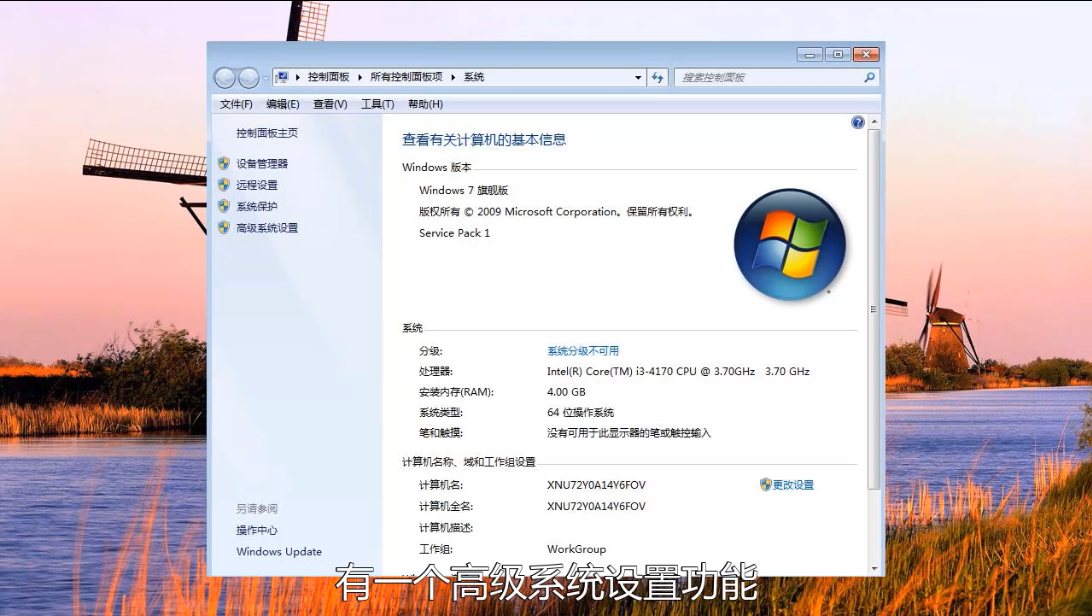
Task: Click 系统分级不可用 link
Action: click(583, 351)
